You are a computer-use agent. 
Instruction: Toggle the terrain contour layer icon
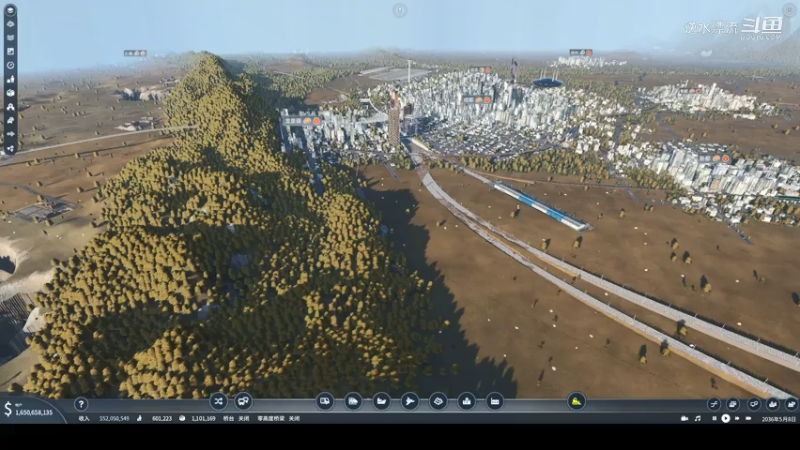pos(10,24)
